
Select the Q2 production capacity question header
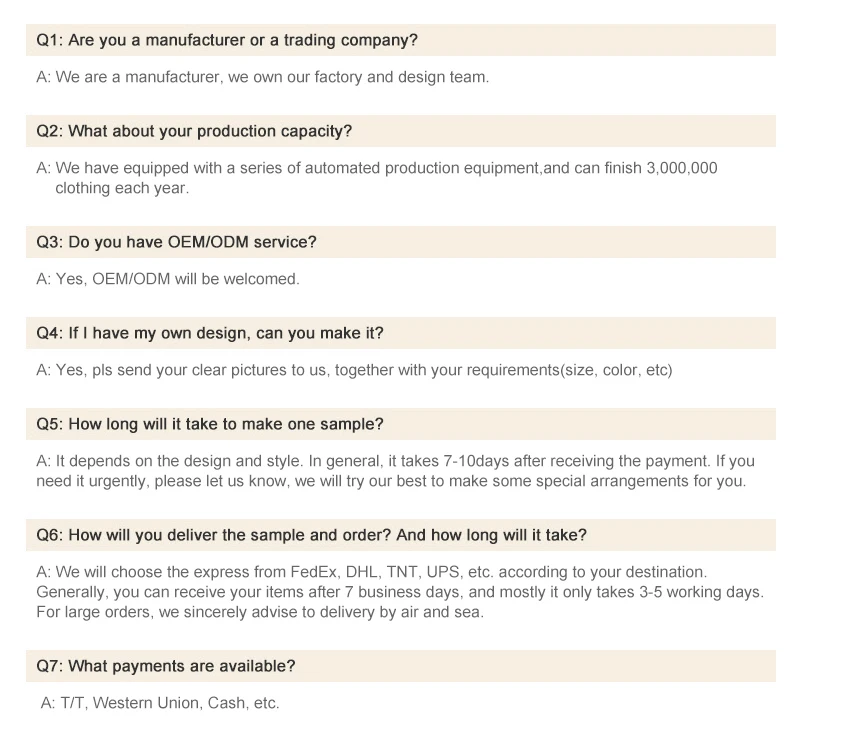[x=194, y=132]
